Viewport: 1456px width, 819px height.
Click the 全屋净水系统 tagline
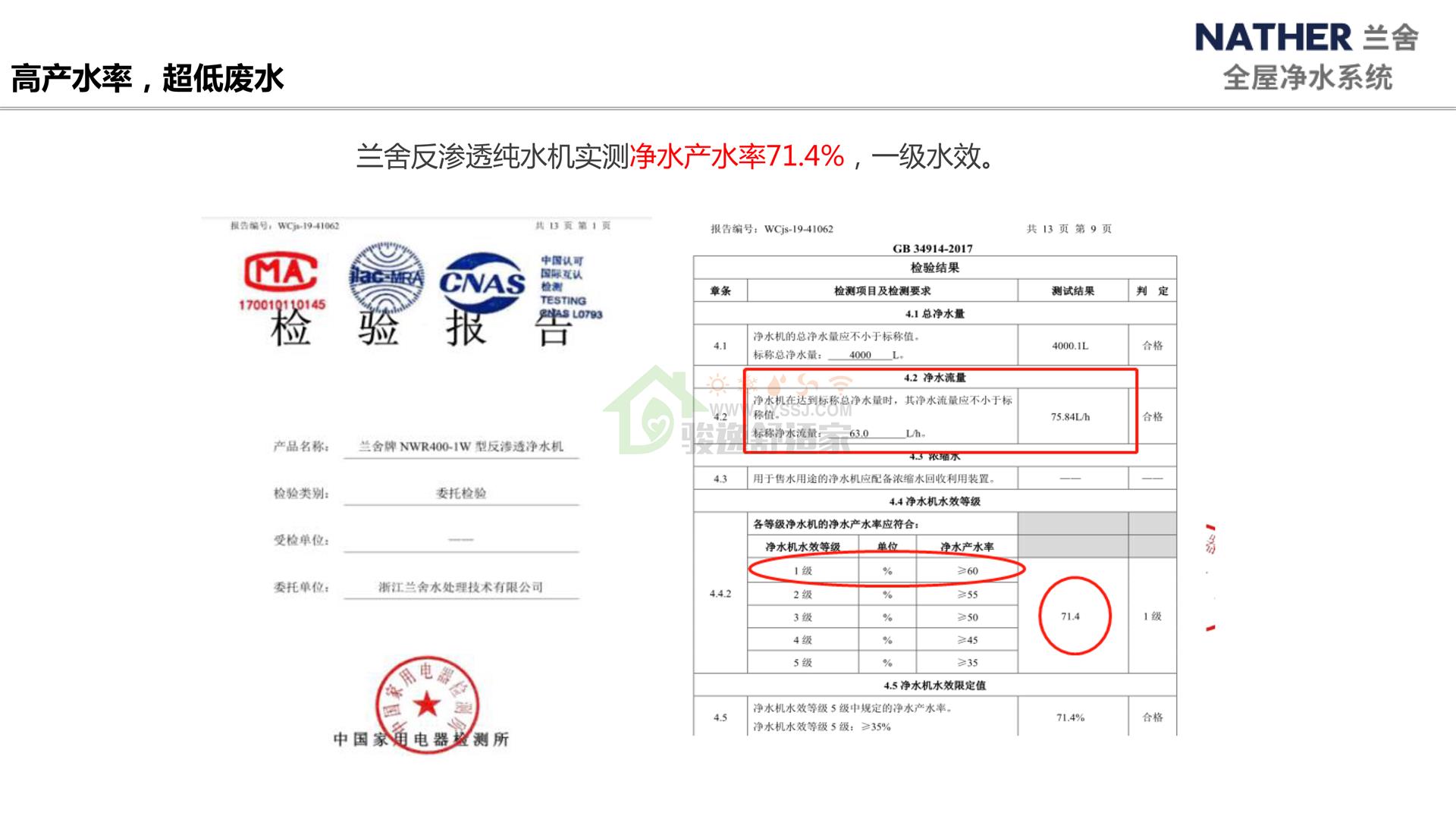click(1308, 78)
